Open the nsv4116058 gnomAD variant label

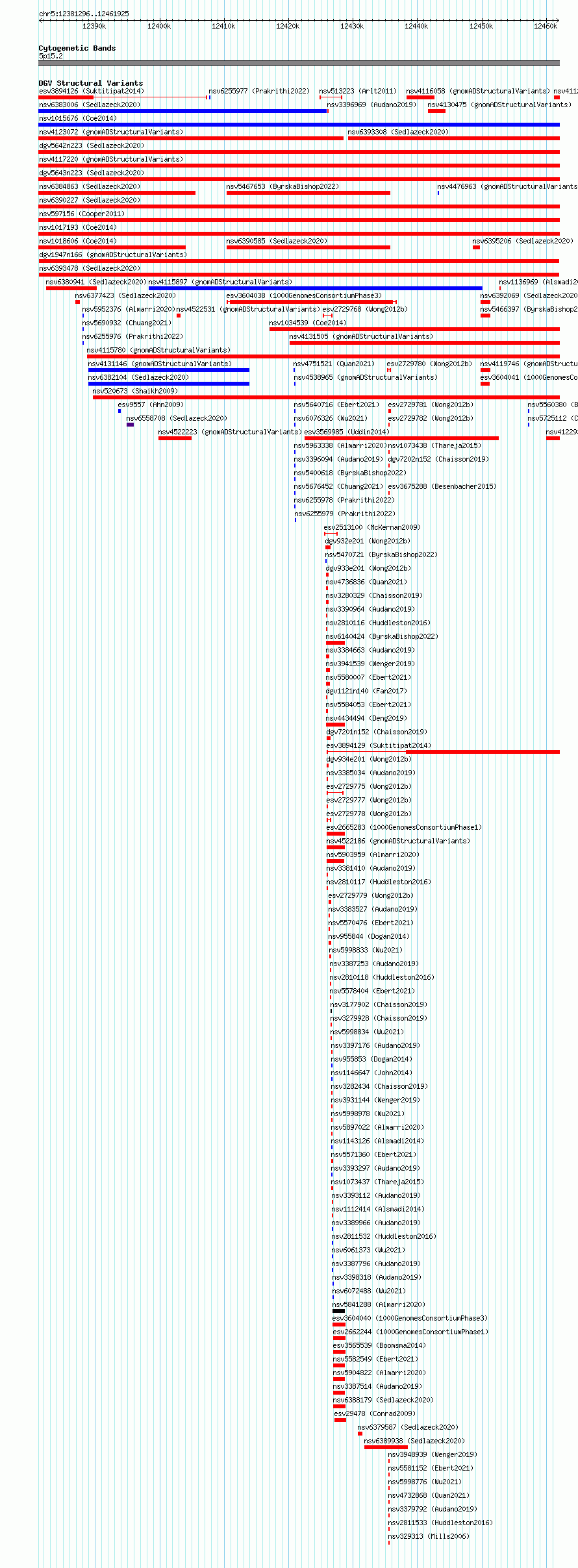coord(477,91)
